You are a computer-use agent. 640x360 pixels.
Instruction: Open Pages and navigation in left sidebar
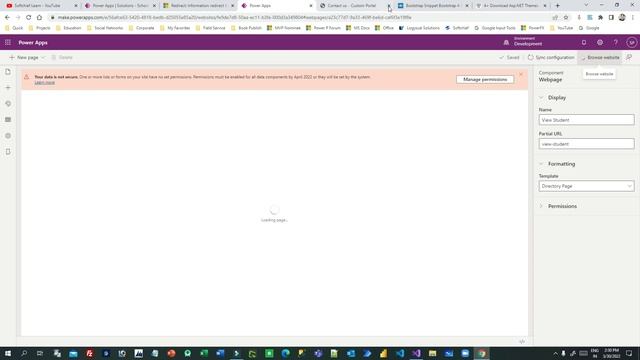[x=8, y=72]
